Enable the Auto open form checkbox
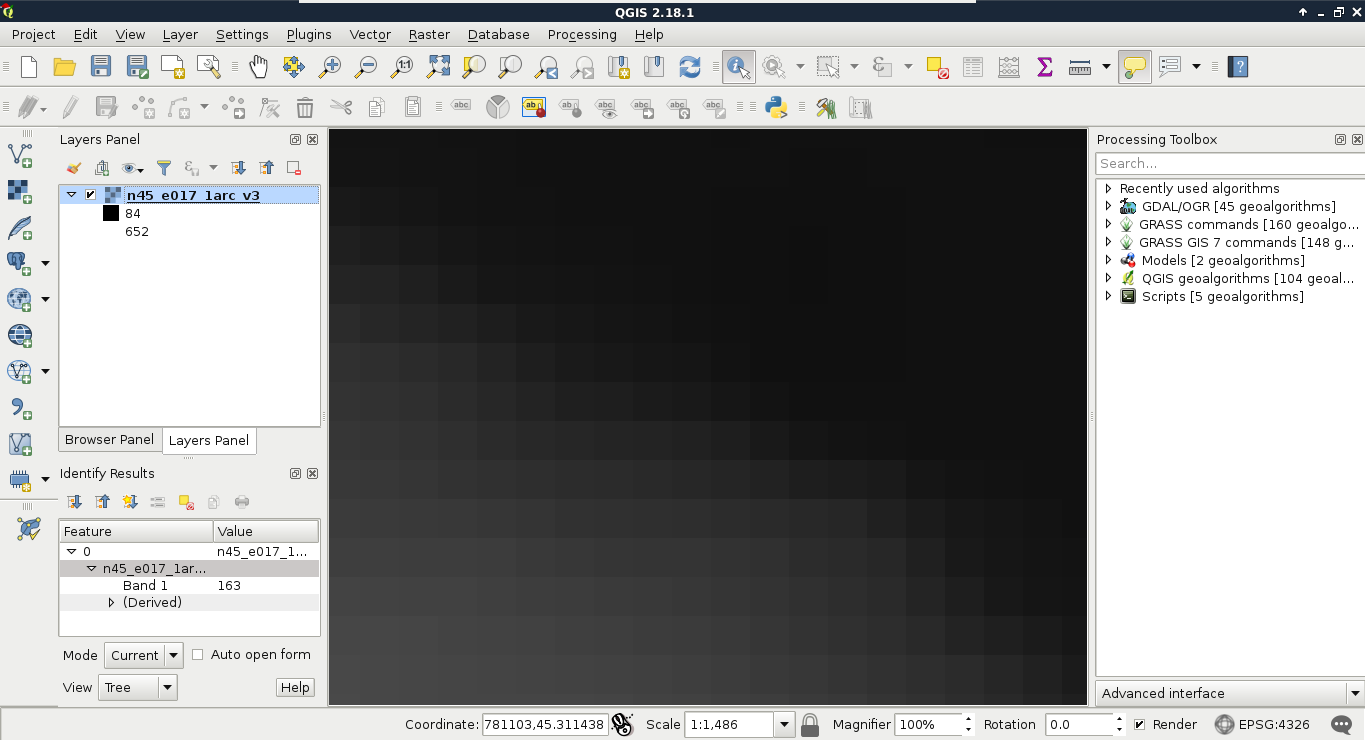 [x=198, y=655]
